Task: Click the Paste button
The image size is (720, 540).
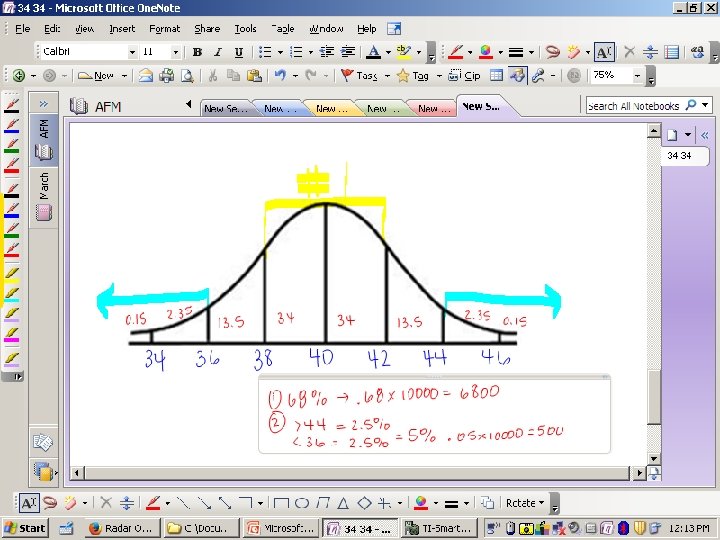Action: [x=254, y=75]
